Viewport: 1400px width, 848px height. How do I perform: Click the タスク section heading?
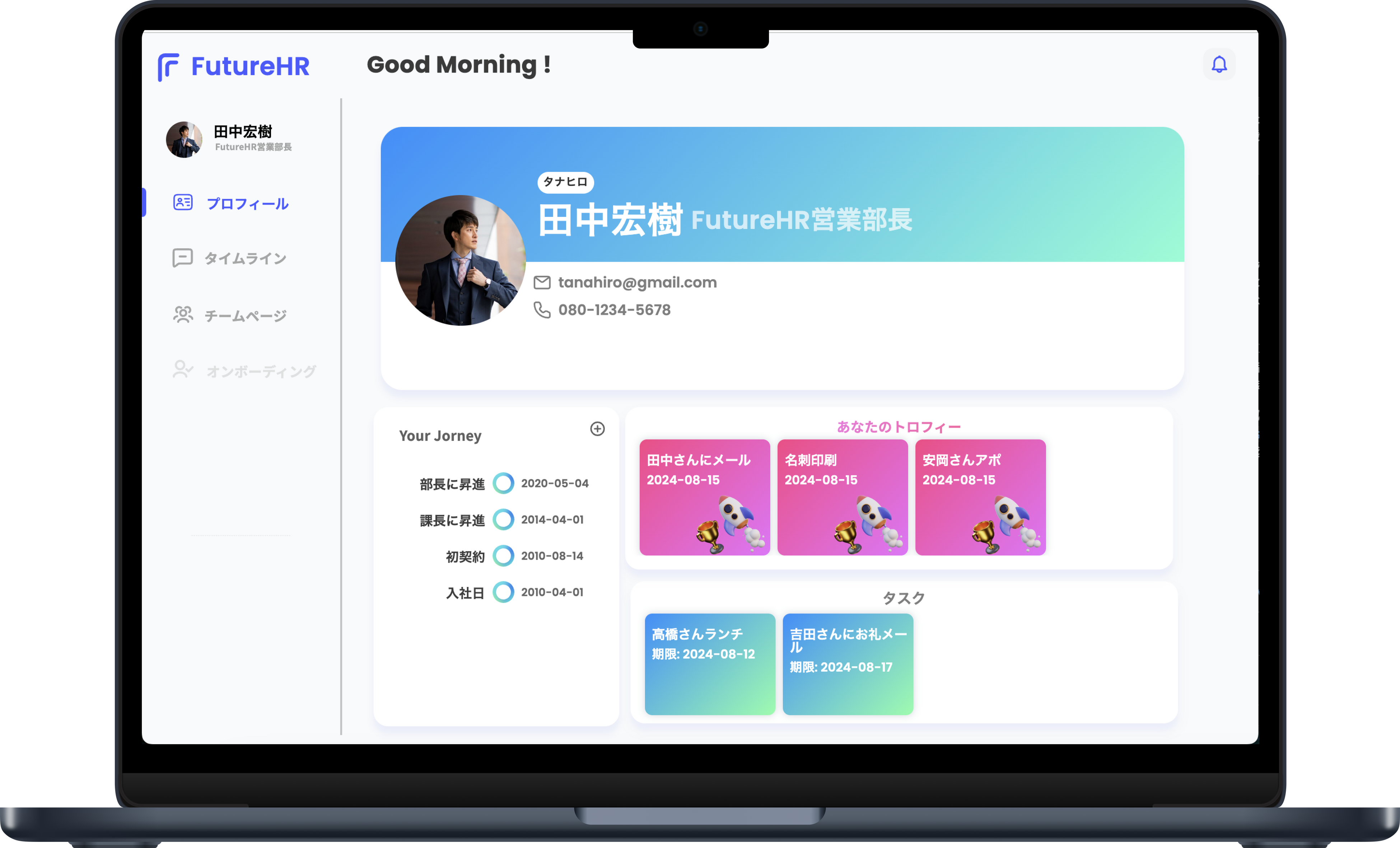904,598
